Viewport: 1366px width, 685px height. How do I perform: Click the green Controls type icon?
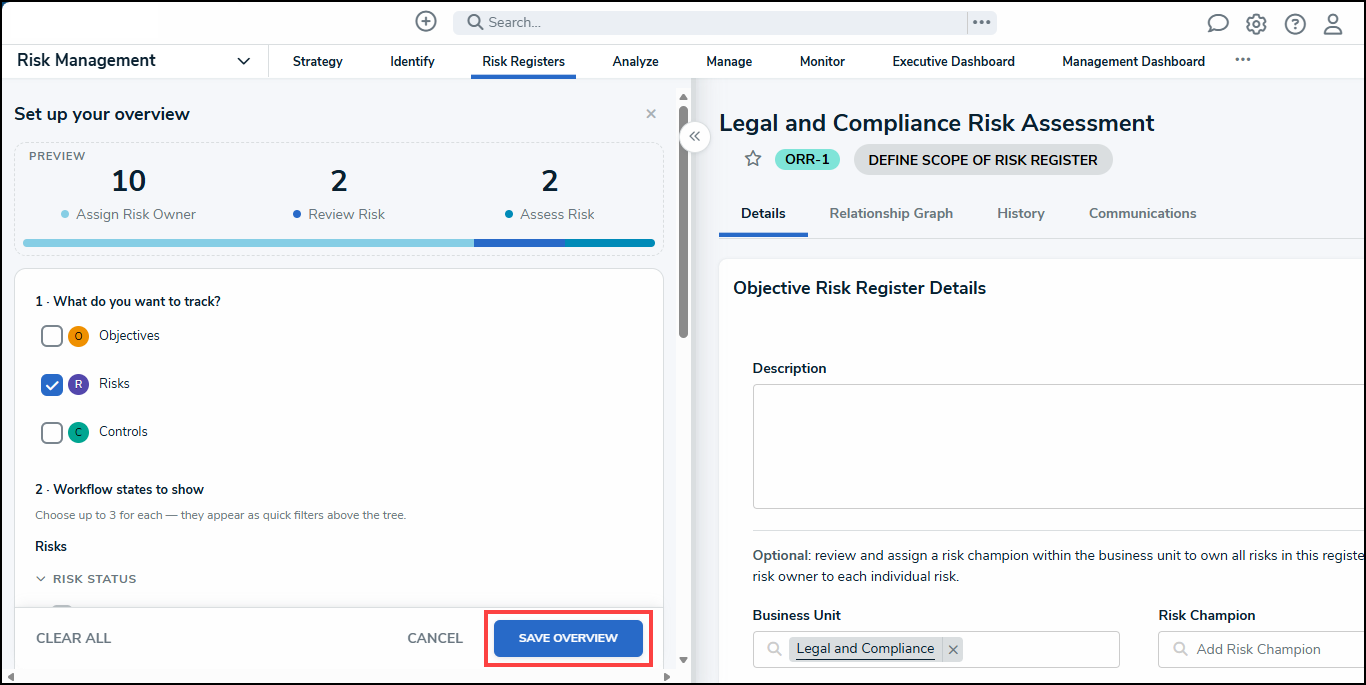coord(79,432)
